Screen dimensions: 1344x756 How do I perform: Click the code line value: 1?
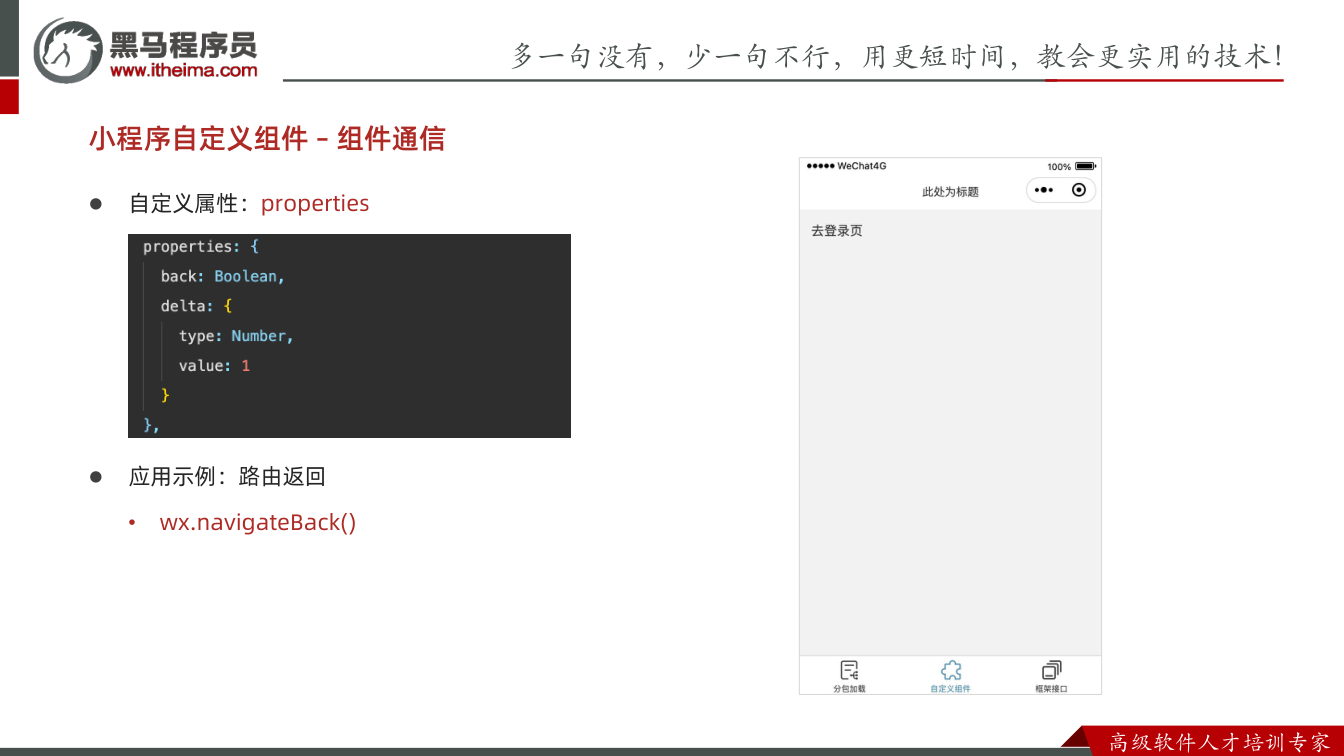pyautogui.click(x=214, y=366)
